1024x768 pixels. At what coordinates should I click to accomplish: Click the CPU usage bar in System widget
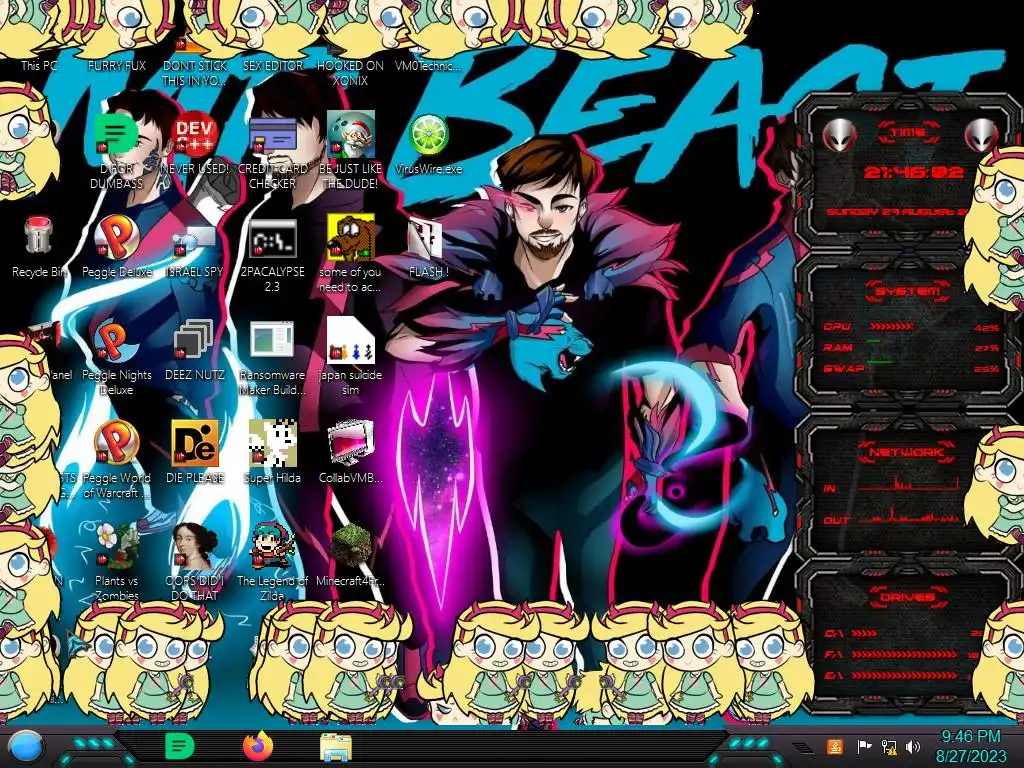pyautogui.click(x=892, y=326)
